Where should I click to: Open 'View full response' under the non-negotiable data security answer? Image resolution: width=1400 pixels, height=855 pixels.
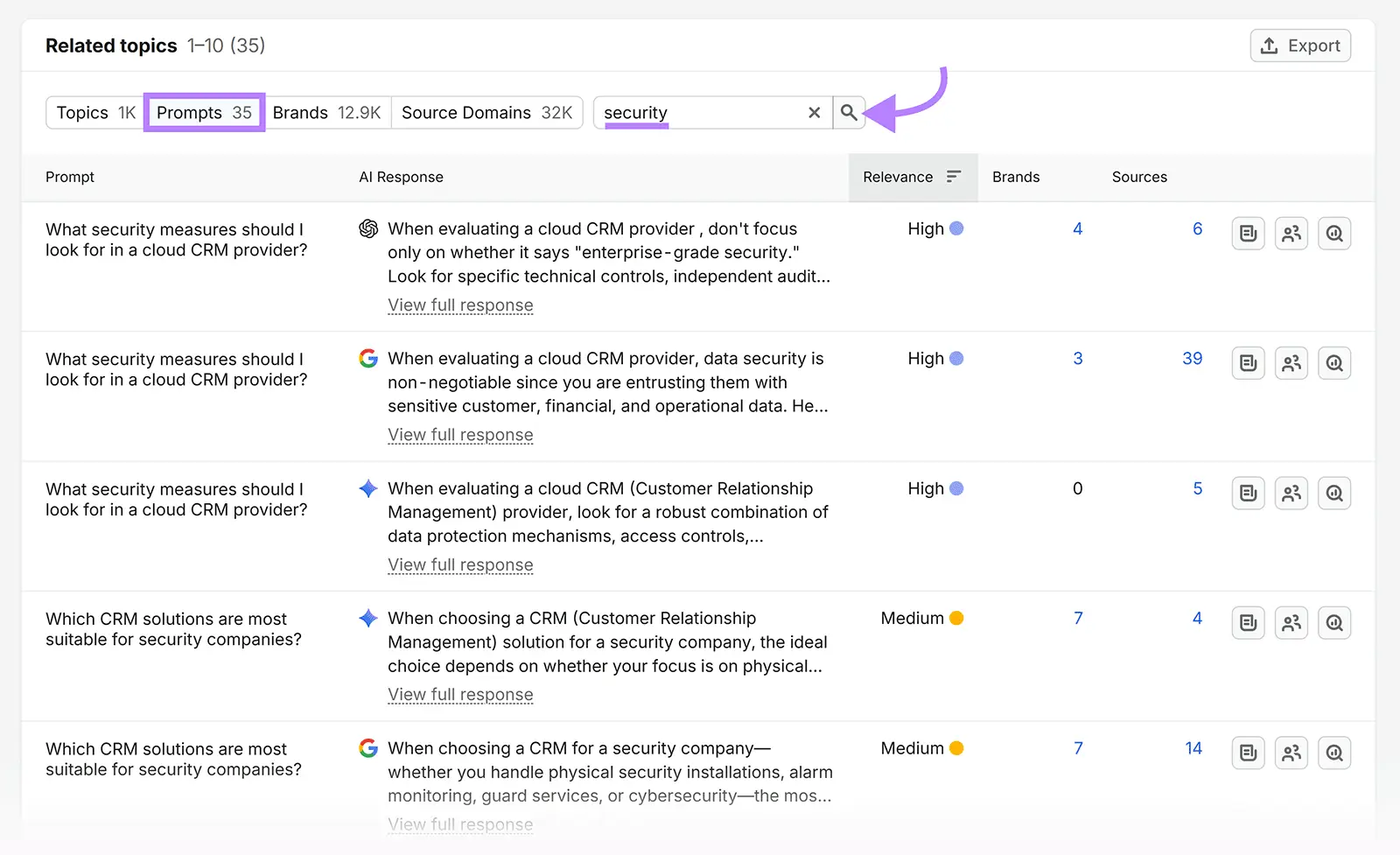click(460, 435)
